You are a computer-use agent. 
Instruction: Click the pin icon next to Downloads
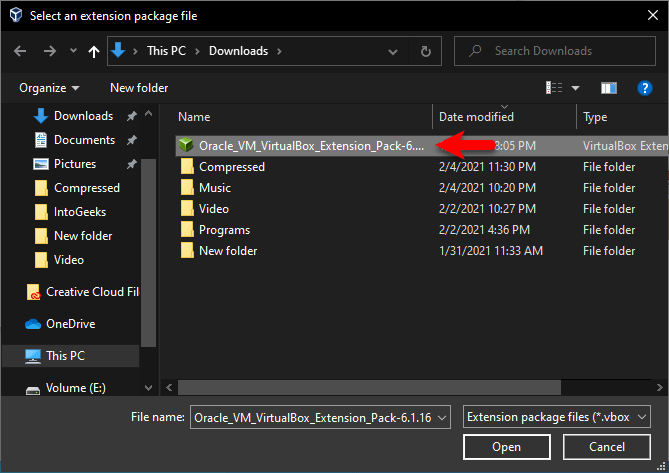click(x=132, y=116)
